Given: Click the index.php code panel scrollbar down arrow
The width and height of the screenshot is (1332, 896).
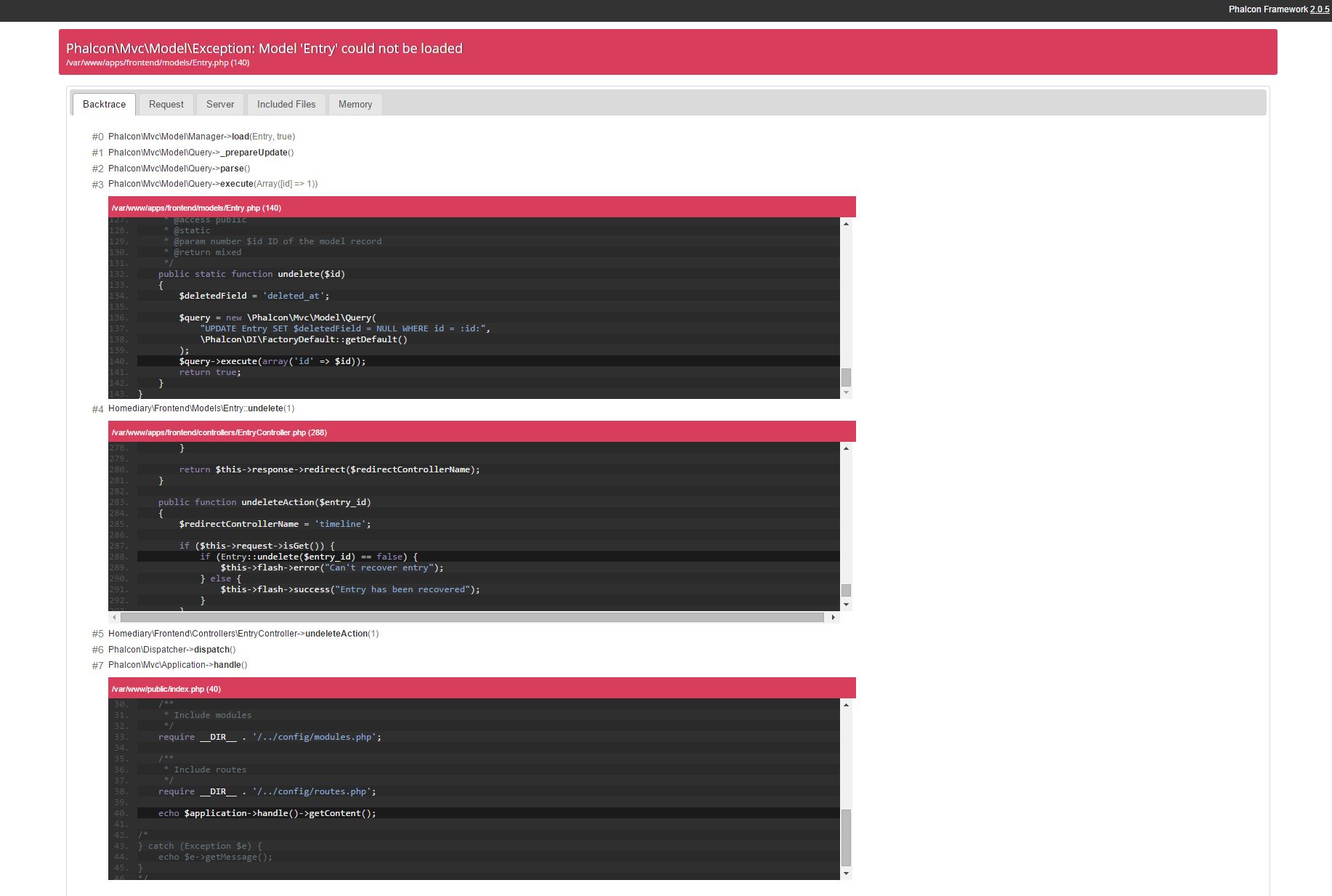Looking at the screenshot, I should [x=844, y=873].
